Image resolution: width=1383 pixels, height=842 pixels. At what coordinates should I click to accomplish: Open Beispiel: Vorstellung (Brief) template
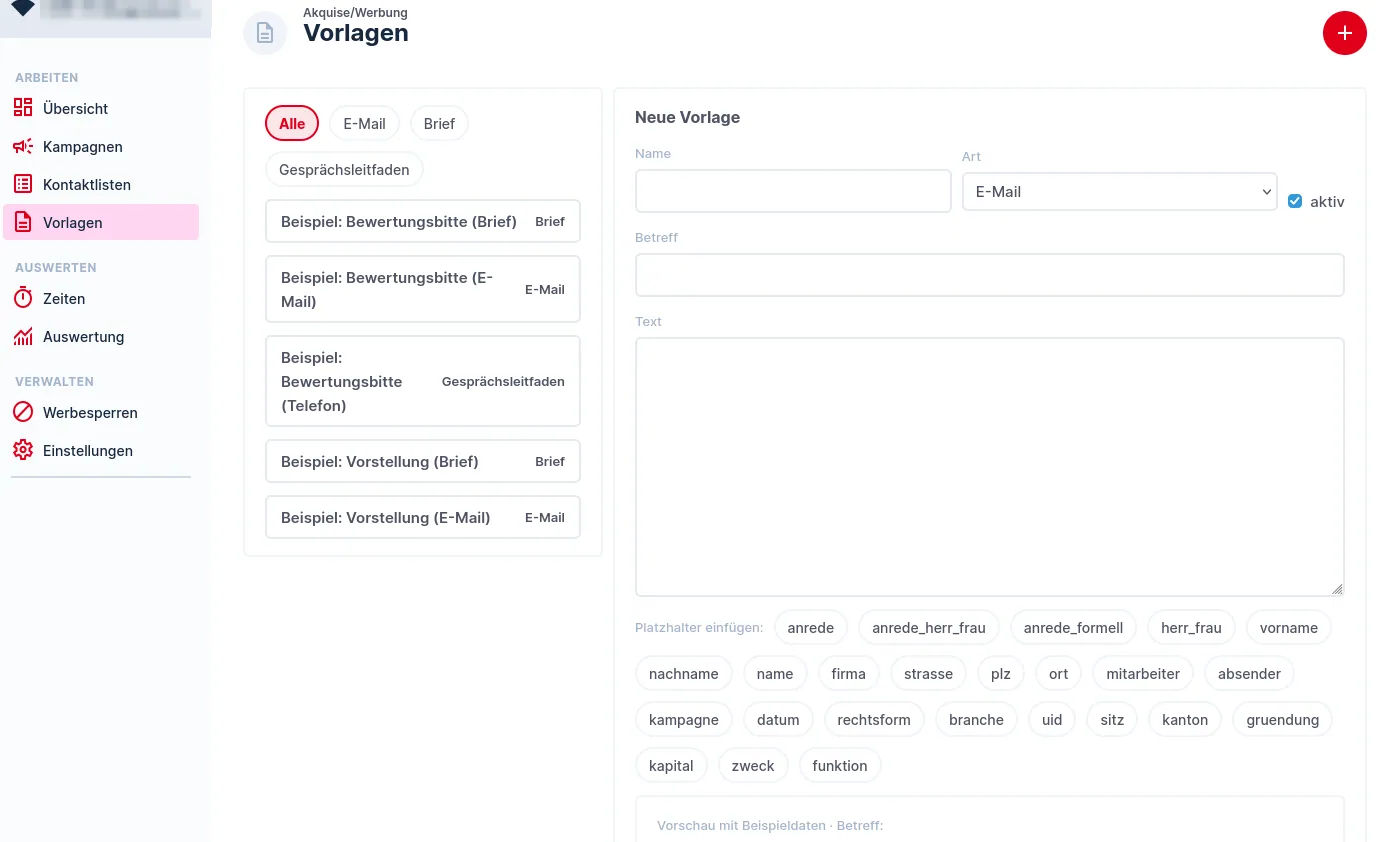click(423, 461)
